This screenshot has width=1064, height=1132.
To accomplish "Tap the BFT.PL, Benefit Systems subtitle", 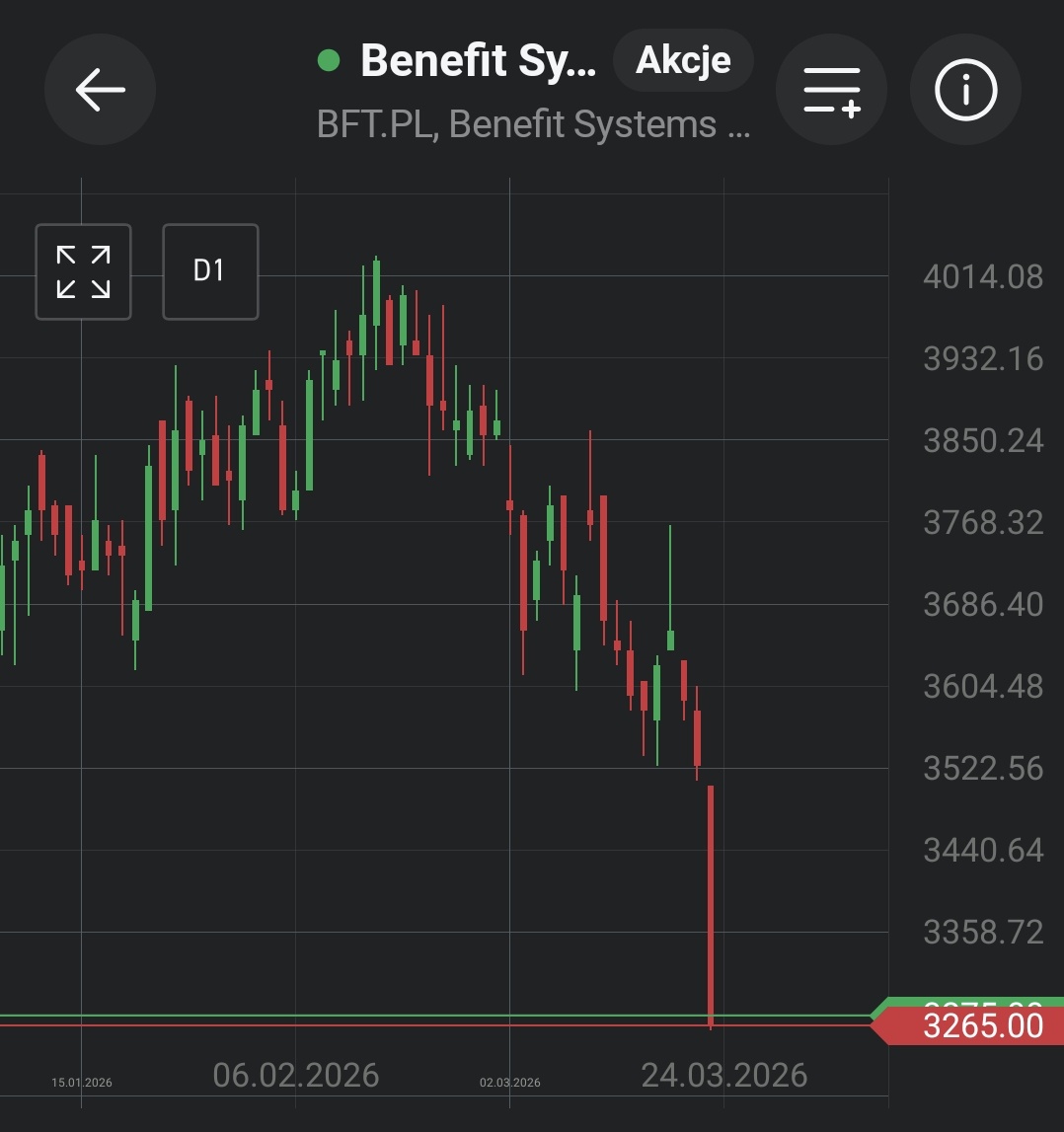I will click(533, 124).
